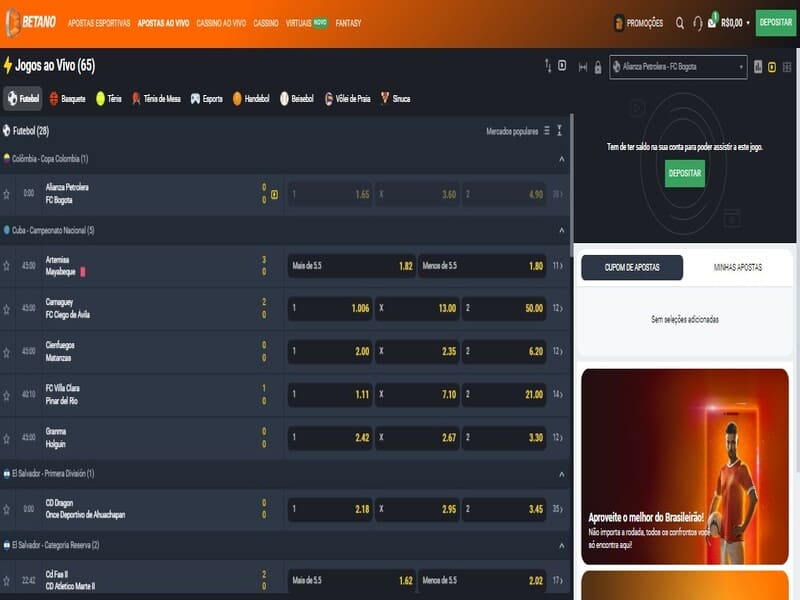Select the Beisebol sport filter
The image size is (800, 600).
point(296,98)
